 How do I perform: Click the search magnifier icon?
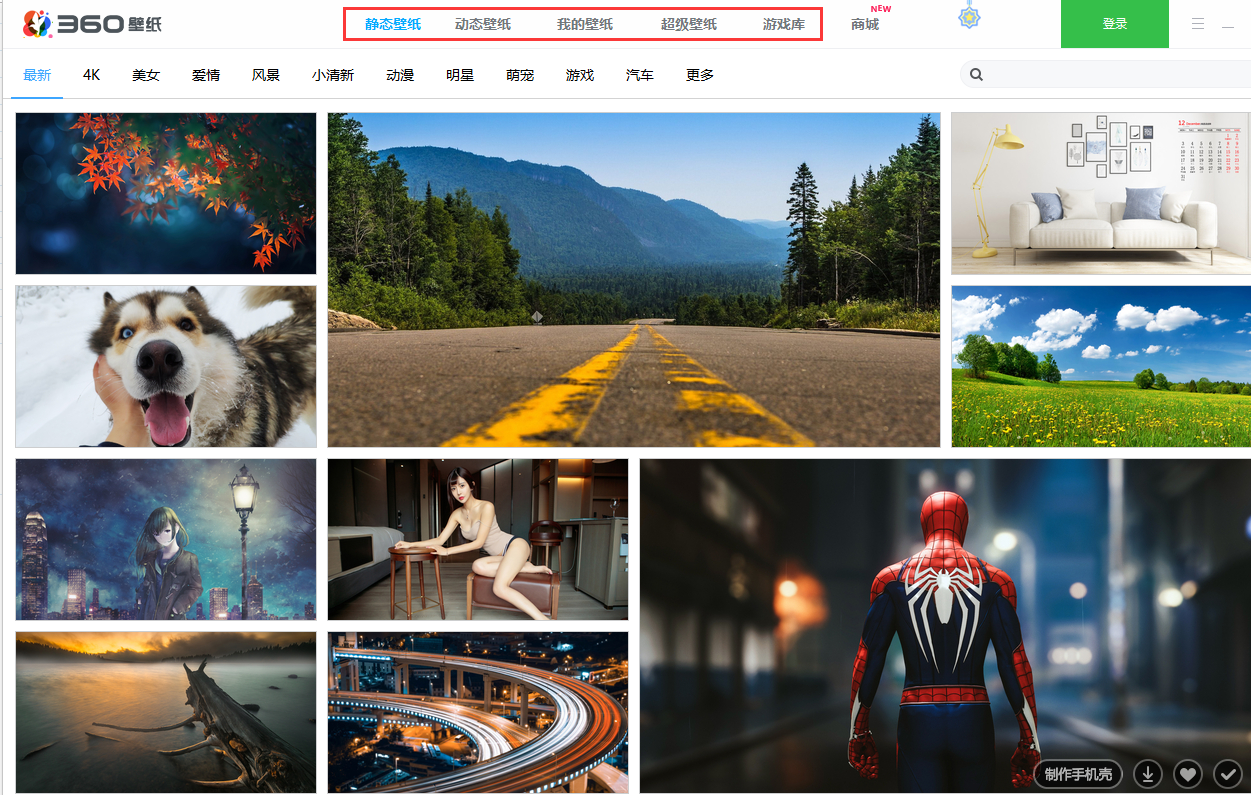tap(976, 74)
